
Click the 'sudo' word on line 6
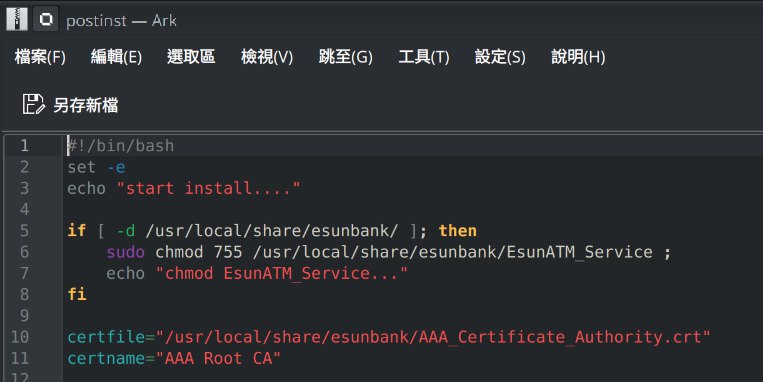point(126,252)
